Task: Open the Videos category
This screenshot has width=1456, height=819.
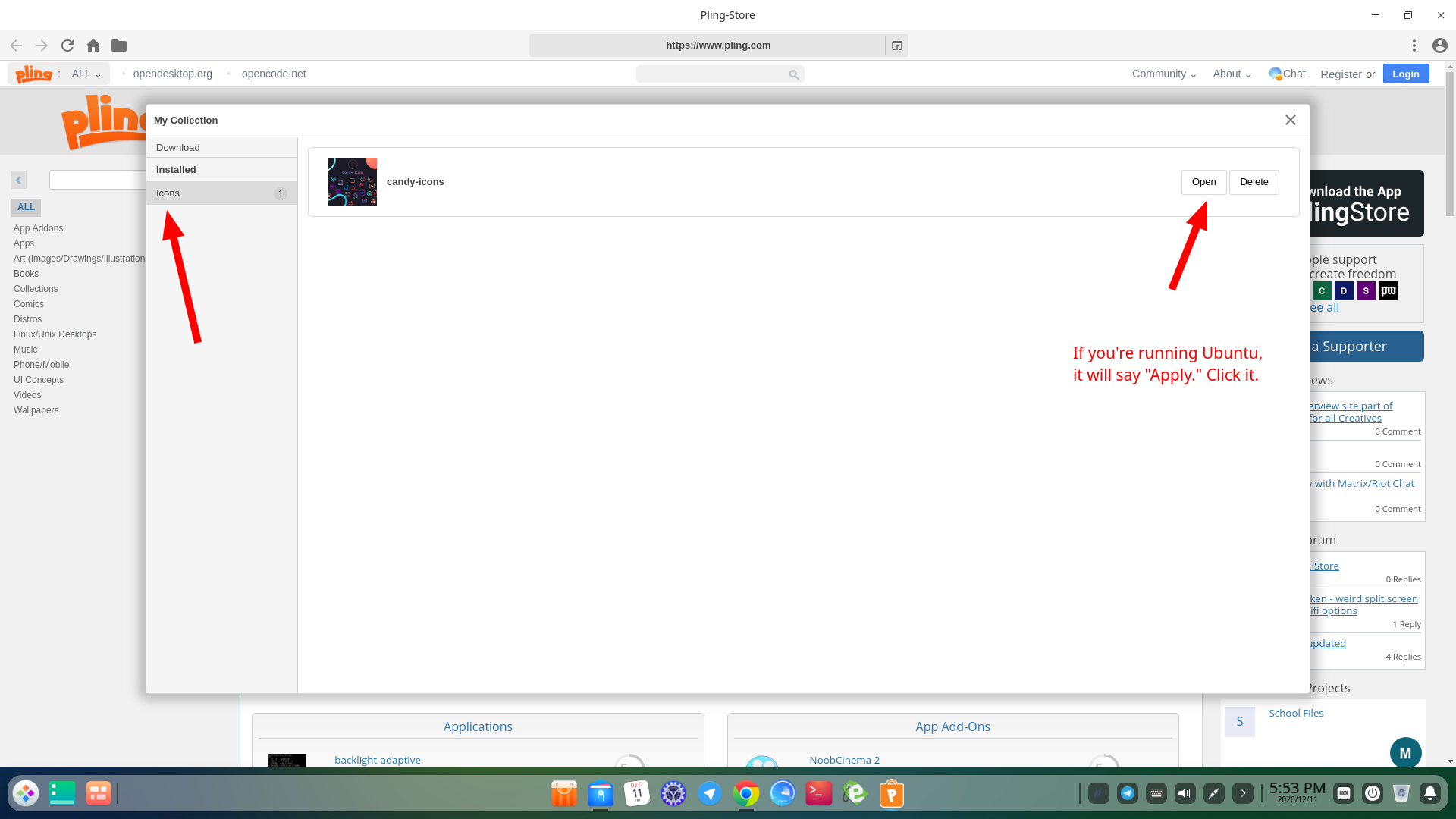Action: (x=27, y=395)
